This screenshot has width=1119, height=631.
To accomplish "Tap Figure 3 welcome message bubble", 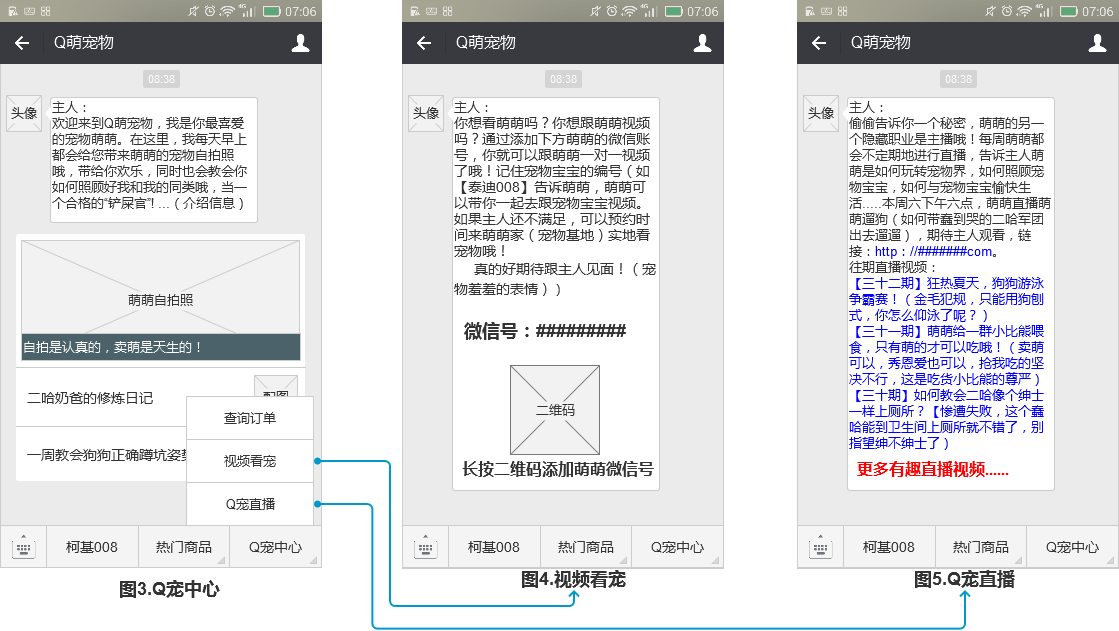I will point(153,160).
